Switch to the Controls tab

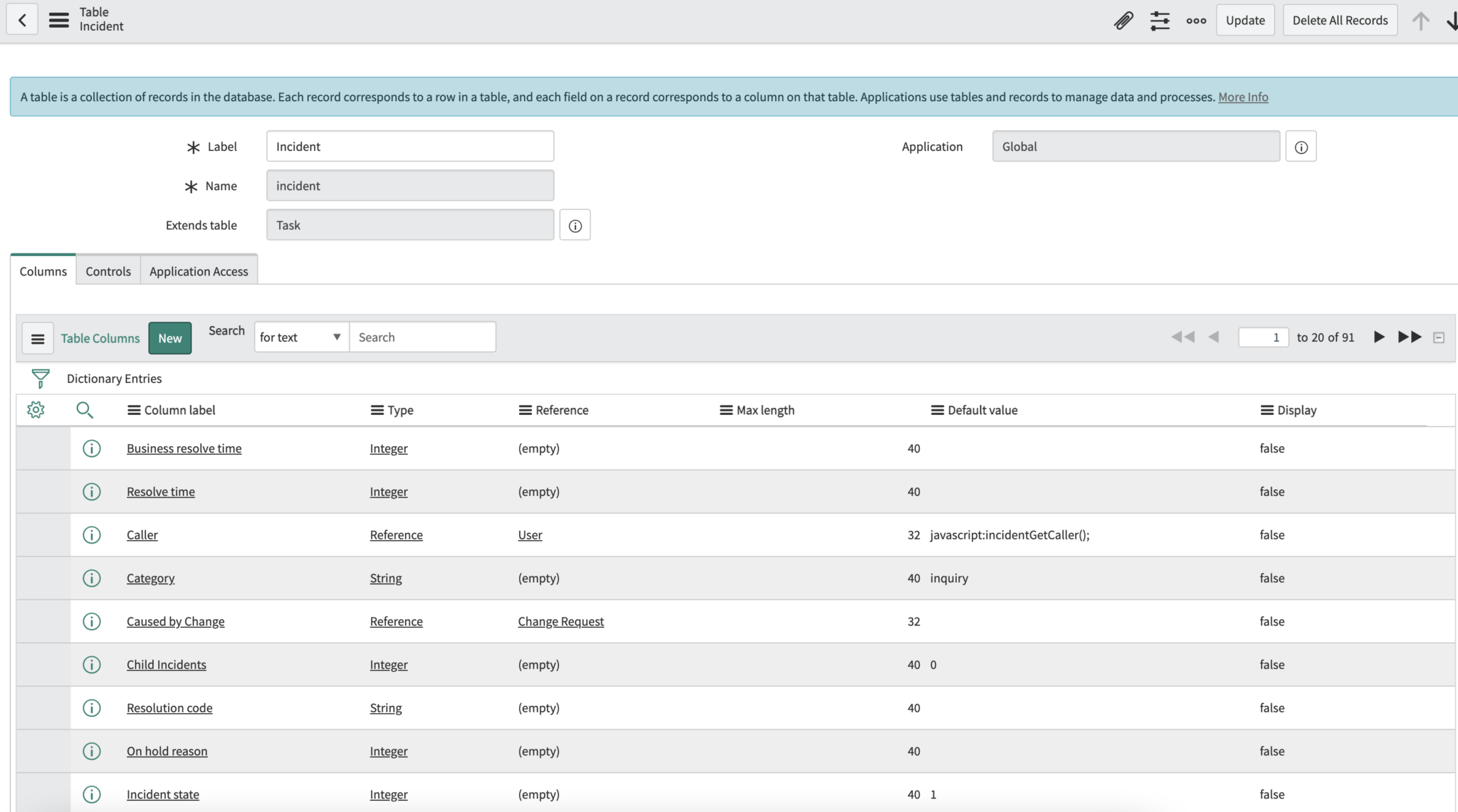(x=108, y=270)
